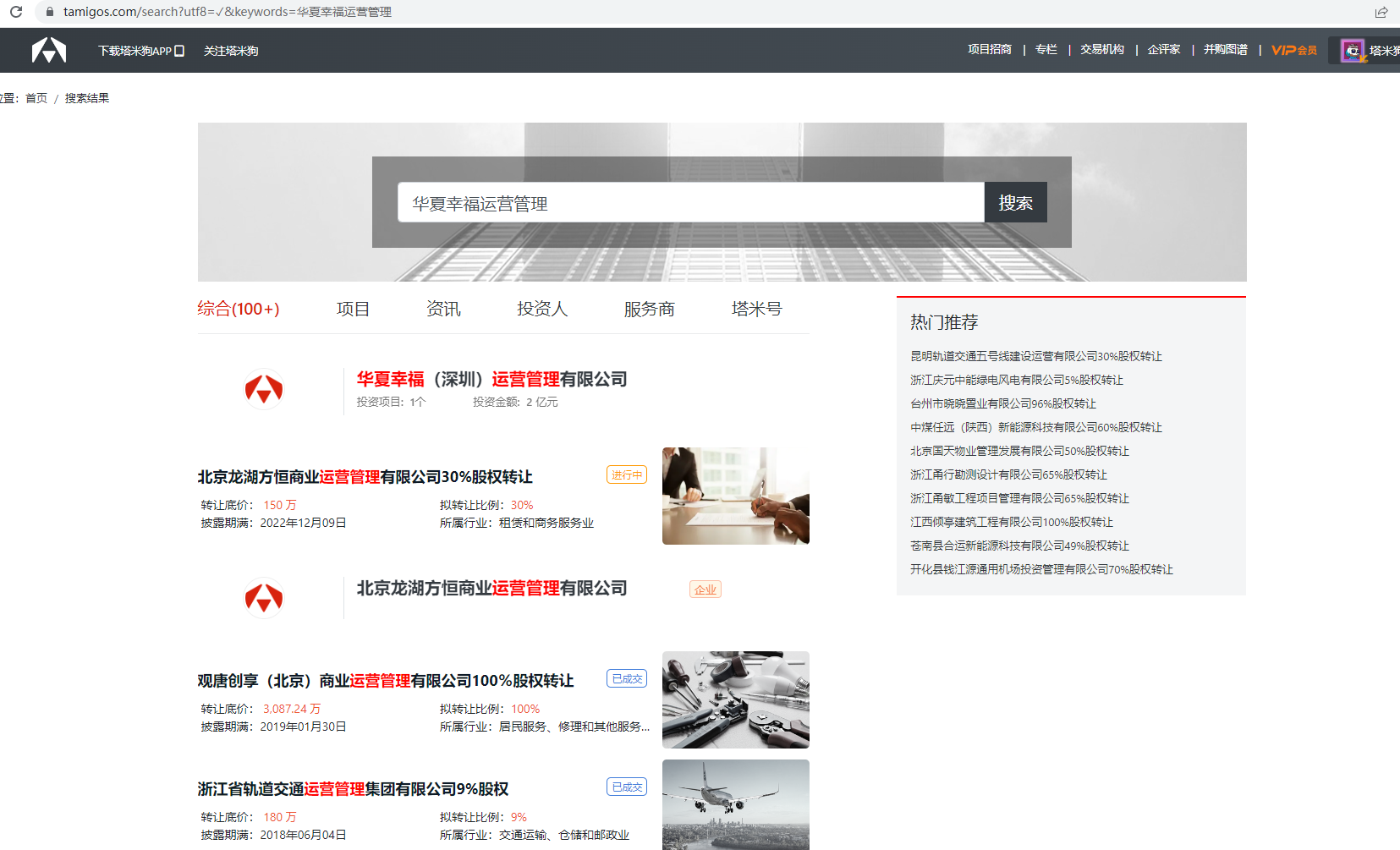
Task: Open 关注塔米狗 in the header
Action: click(231, 51)
